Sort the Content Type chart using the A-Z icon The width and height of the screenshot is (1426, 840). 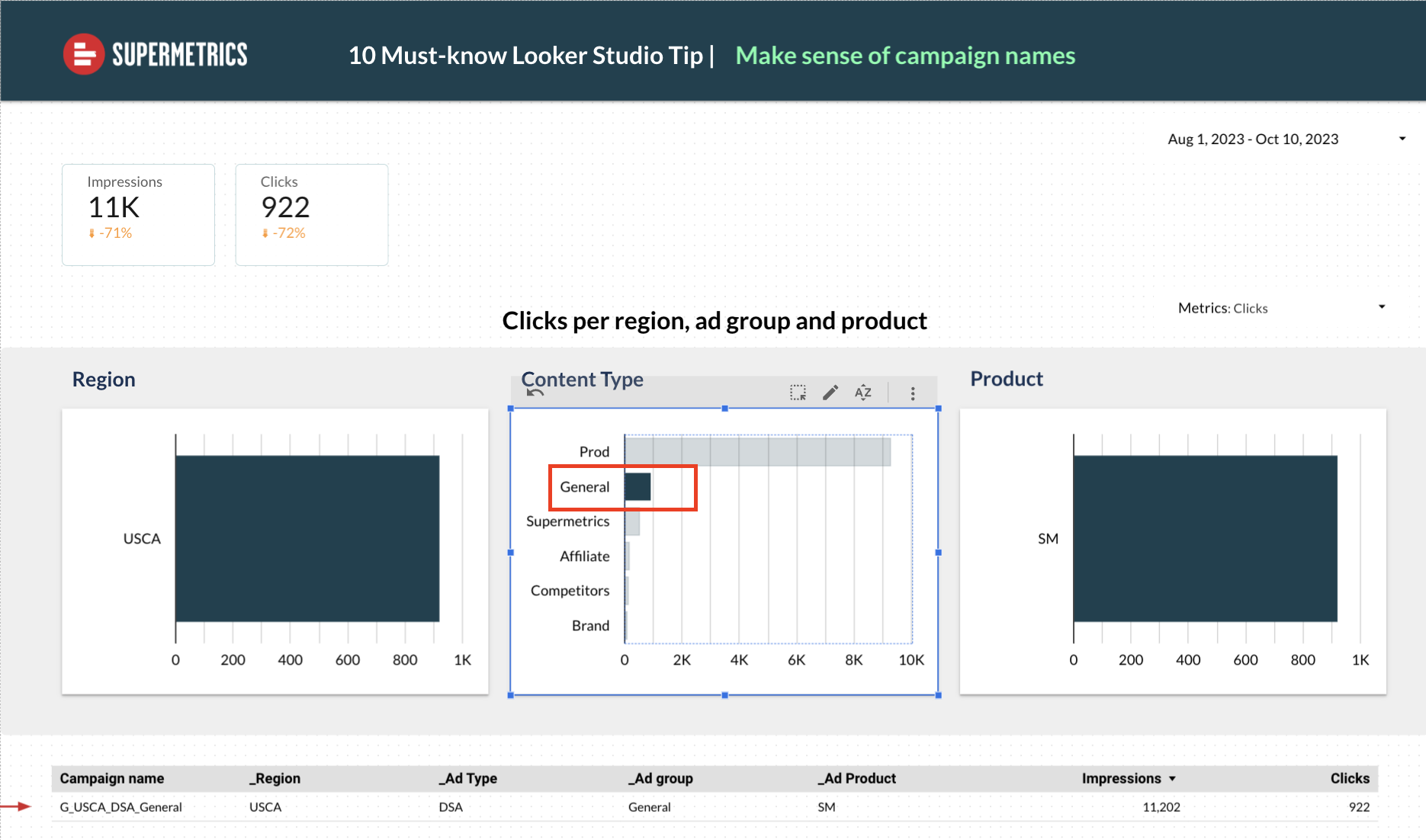coord(863,393)
